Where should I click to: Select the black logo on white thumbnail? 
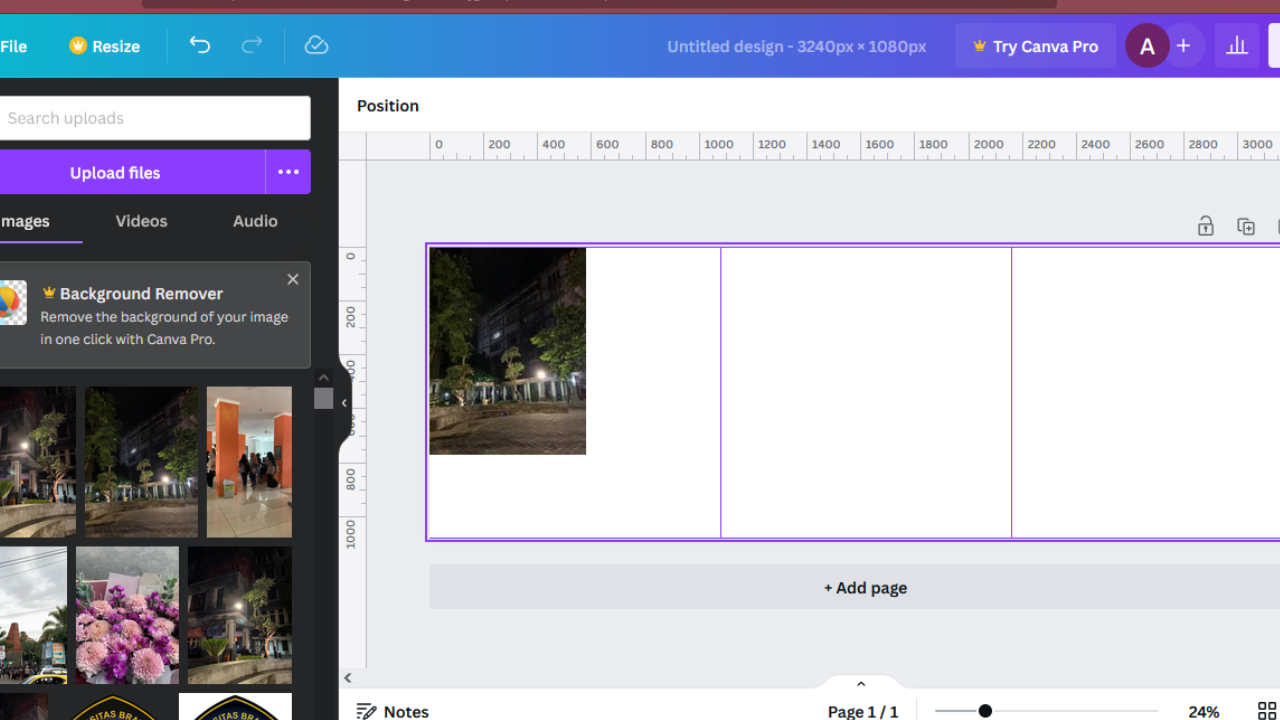235,706
